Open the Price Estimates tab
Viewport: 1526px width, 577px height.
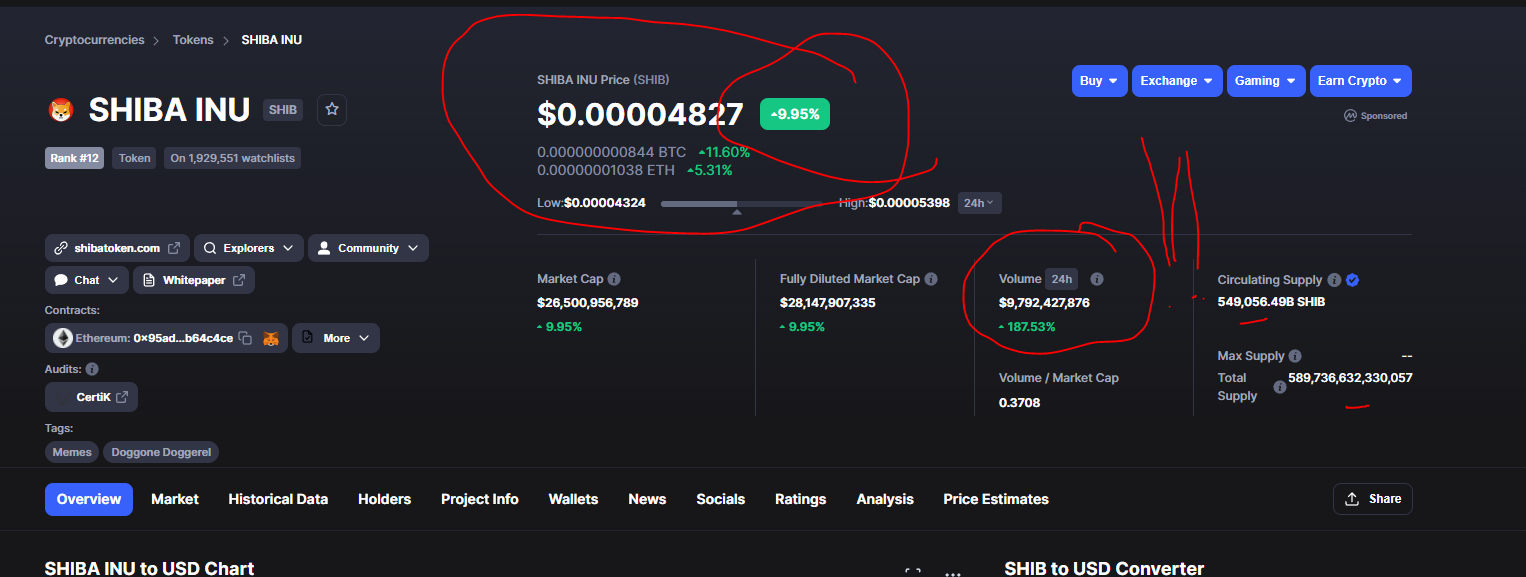point(996,499)
